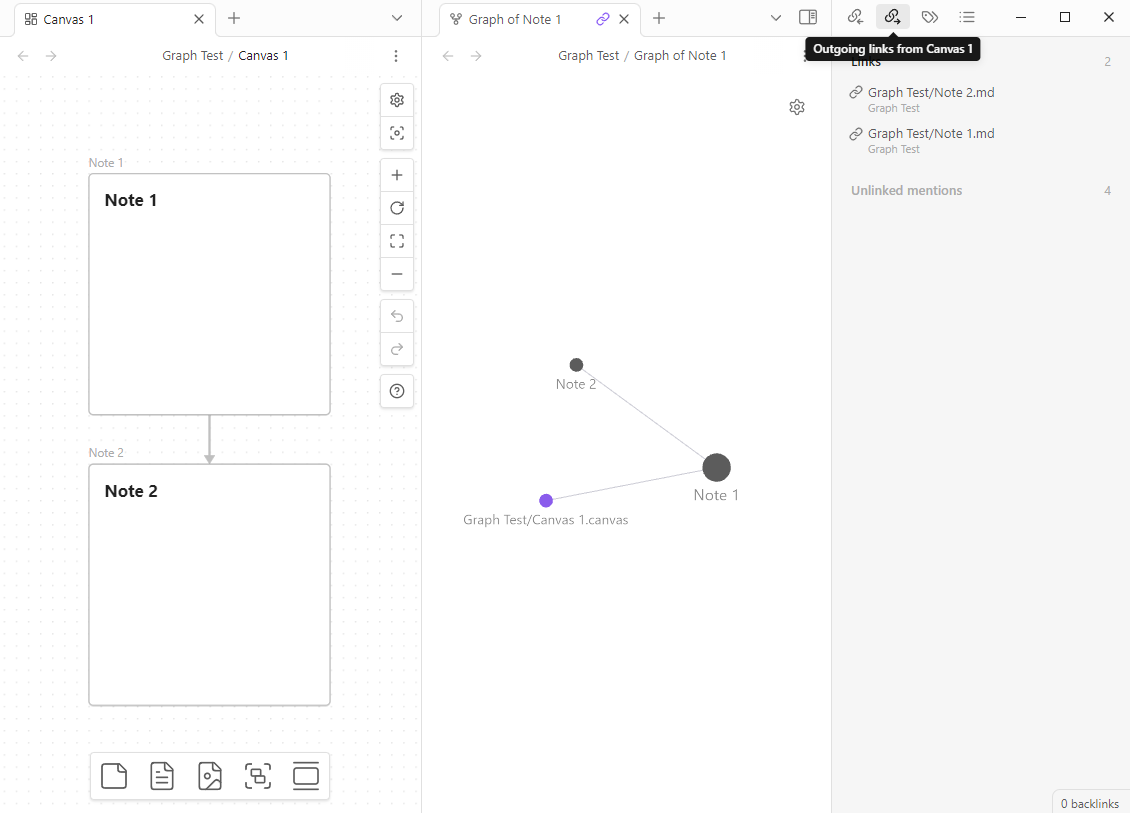Add new tab next to Canvas 1

(233, 18)
